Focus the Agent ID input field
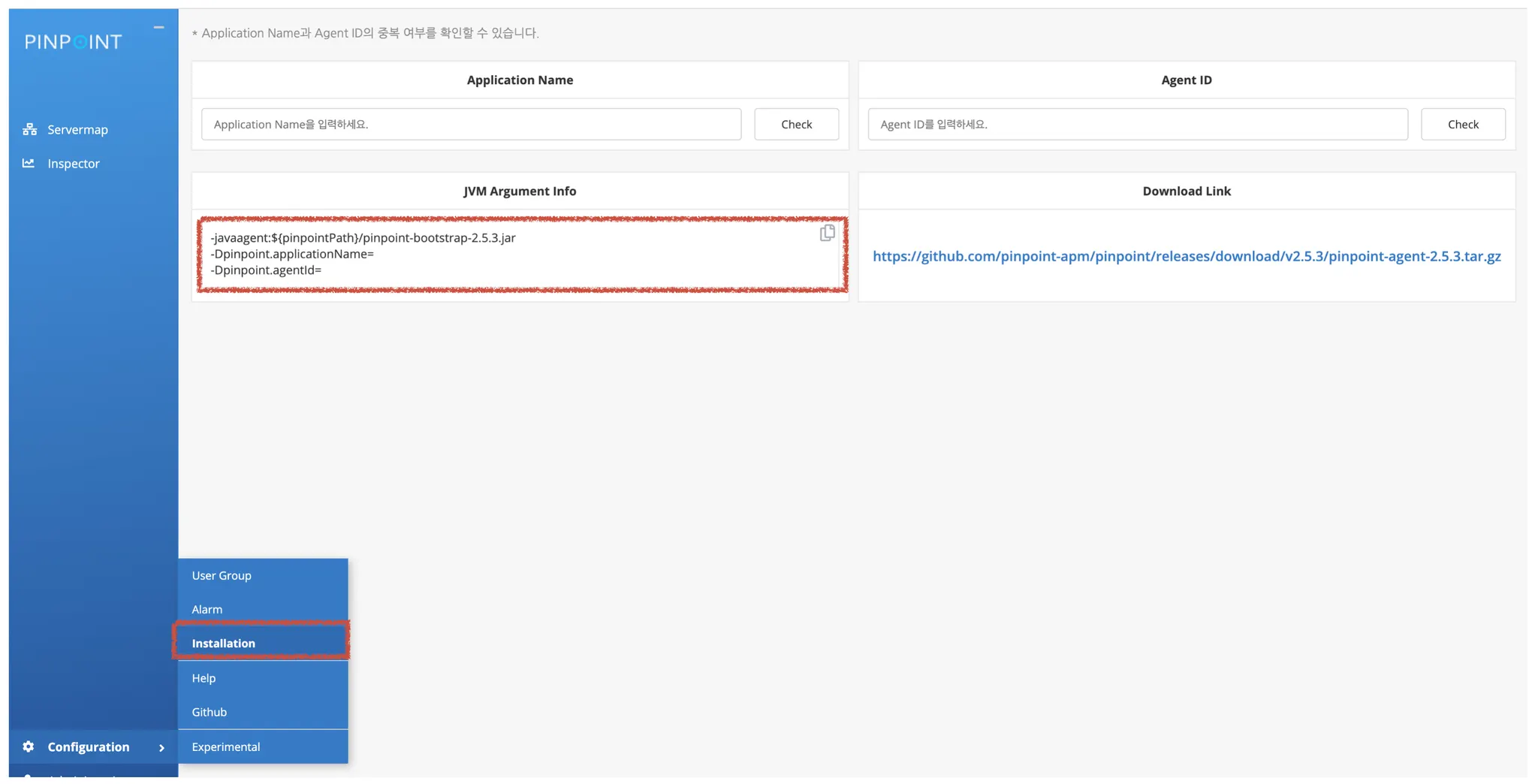Screen dimensions: 1538x784 tap(1138, 124)
